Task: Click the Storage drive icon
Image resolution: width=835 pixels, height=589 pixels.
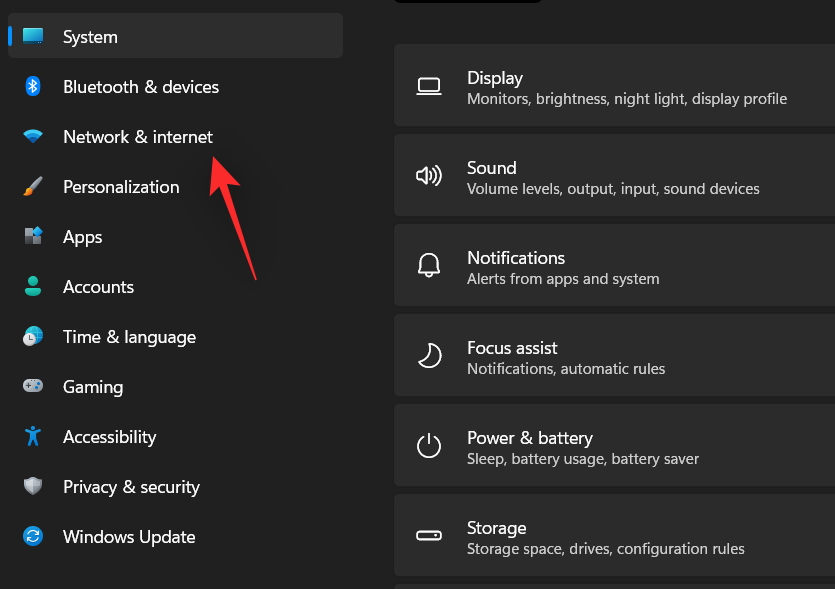Action: point(429,536)
